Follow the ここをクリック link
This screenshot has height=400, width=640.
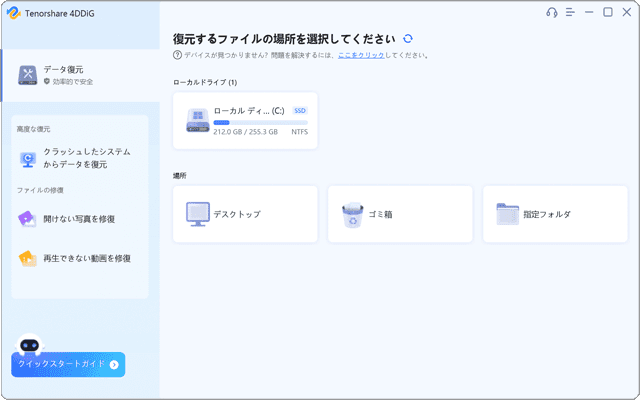(x=361, y=55)
